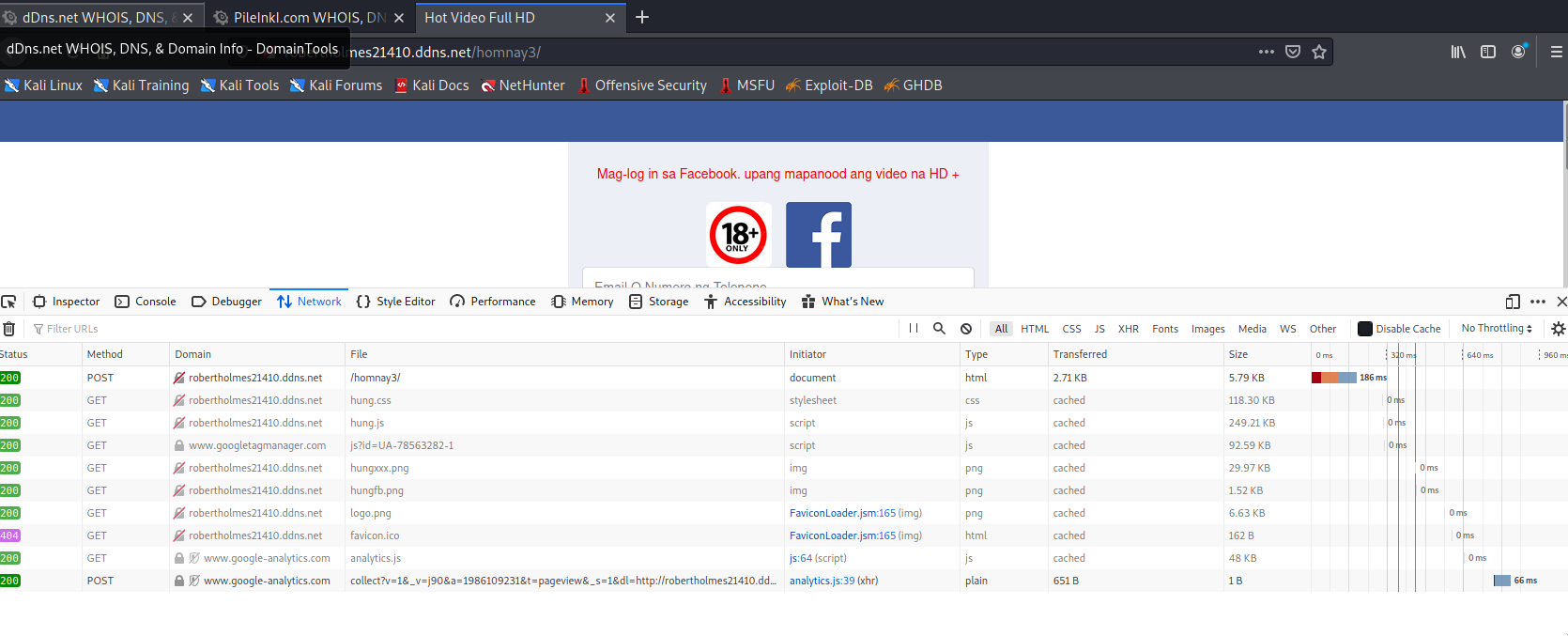Open the Offensive Security bookmark
Screen dimensions: 1568x636
[x=642, y=85]
